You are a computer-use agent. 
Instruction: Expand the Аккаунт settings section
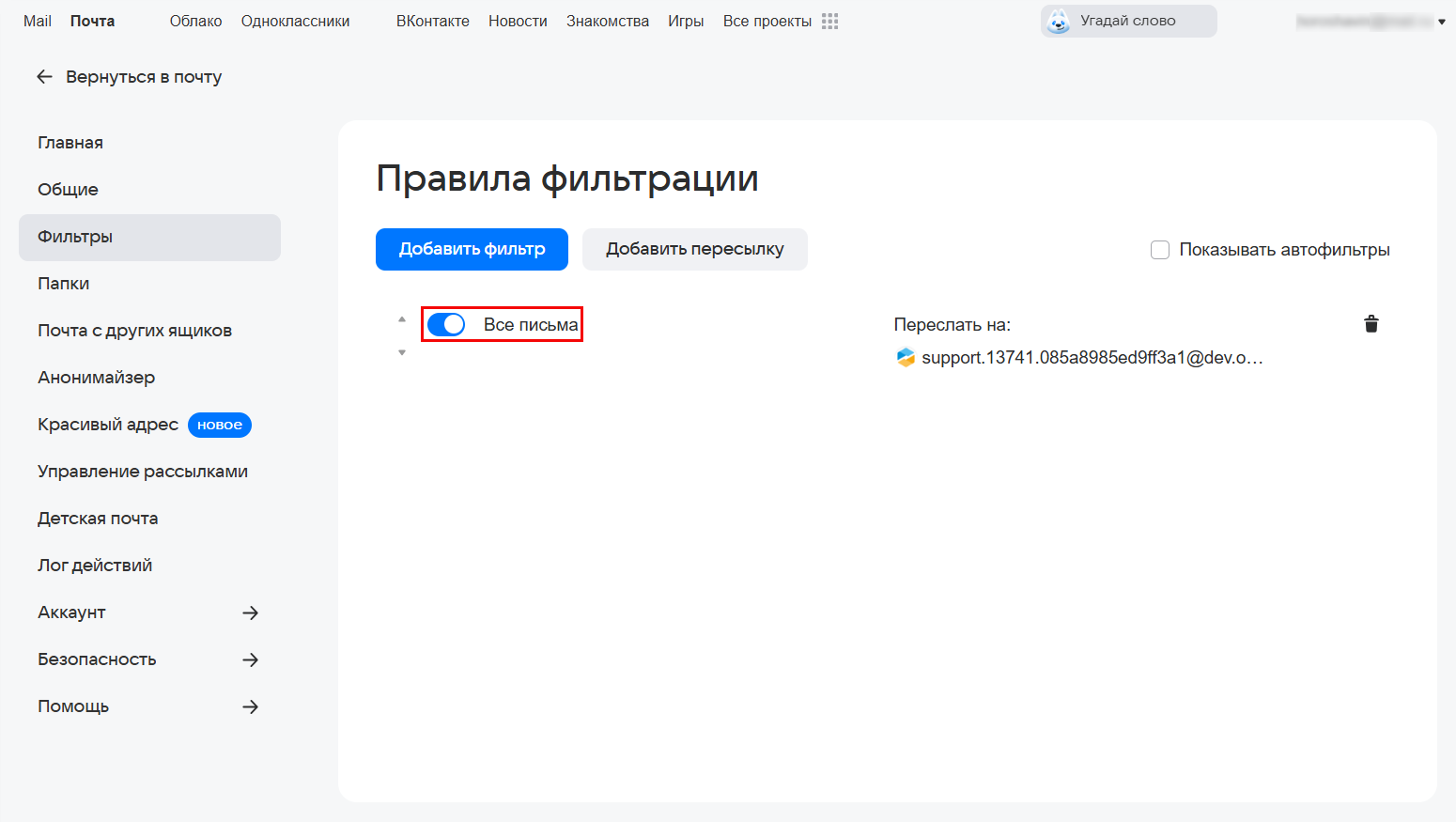click(250, 613)
